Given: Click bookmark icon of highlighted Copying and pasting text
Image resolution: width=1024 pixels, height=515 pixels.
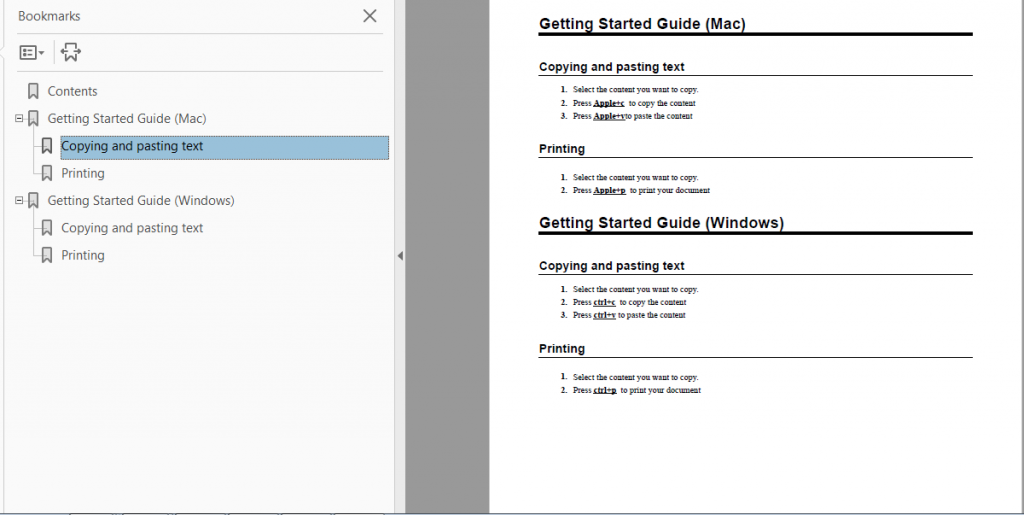Looking at the screenshot, I should 47,146.
